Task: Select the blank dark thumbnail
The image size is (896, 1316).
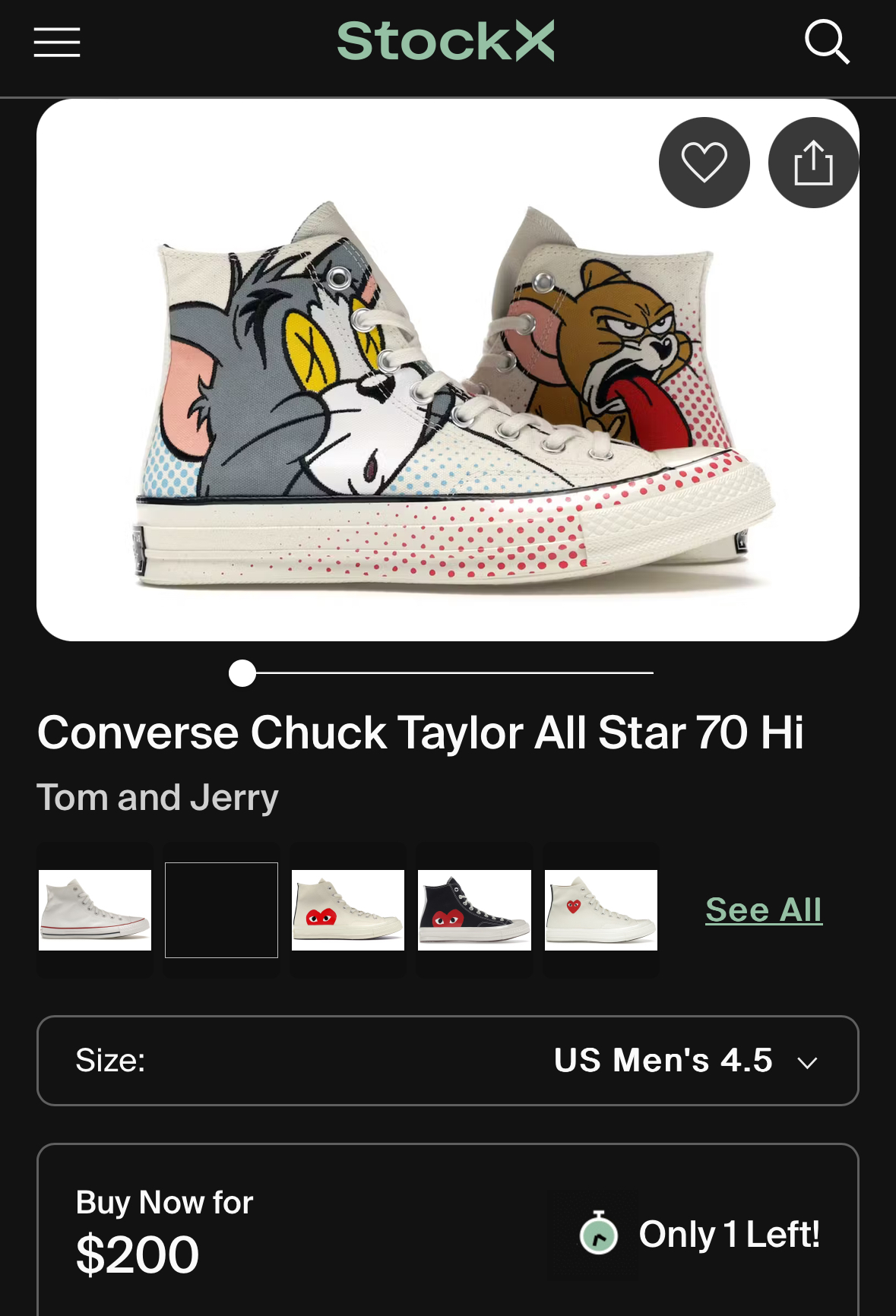Action: pos(221,909)
